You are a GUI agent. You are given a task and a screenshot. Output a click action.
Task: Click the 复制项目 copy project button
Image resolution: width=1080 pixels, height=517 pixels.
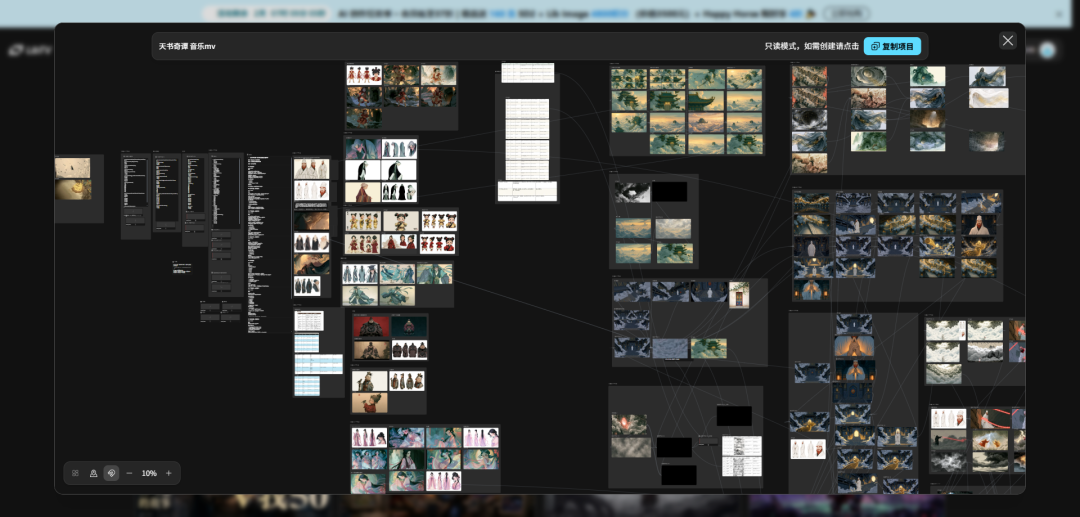[x=892, y=46]
